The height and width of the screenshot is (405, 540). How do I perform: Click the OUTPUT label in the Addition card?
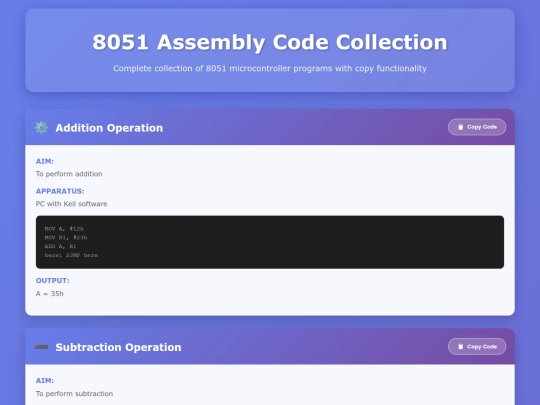pos(52,281)
